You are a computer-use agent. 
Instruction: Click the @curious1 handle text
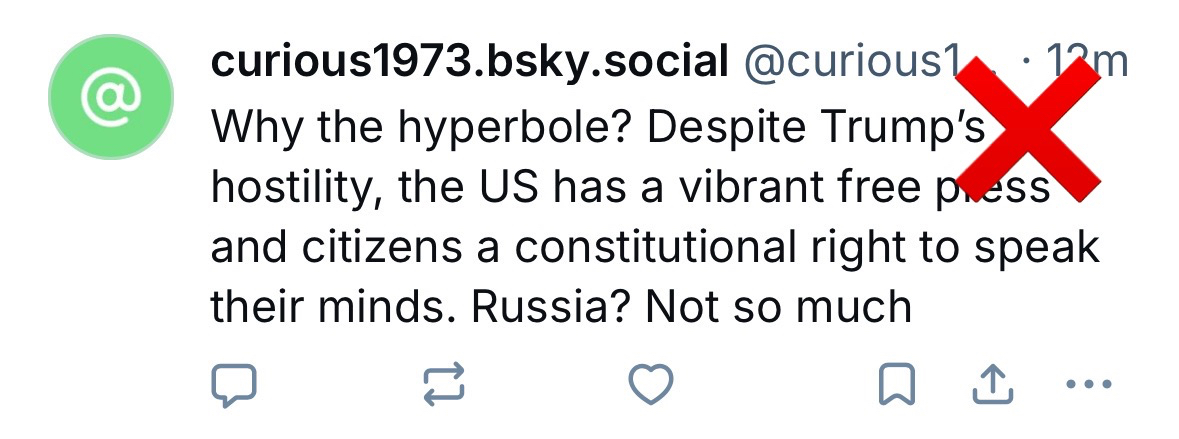pyautogui.click(x=850, y=64)
